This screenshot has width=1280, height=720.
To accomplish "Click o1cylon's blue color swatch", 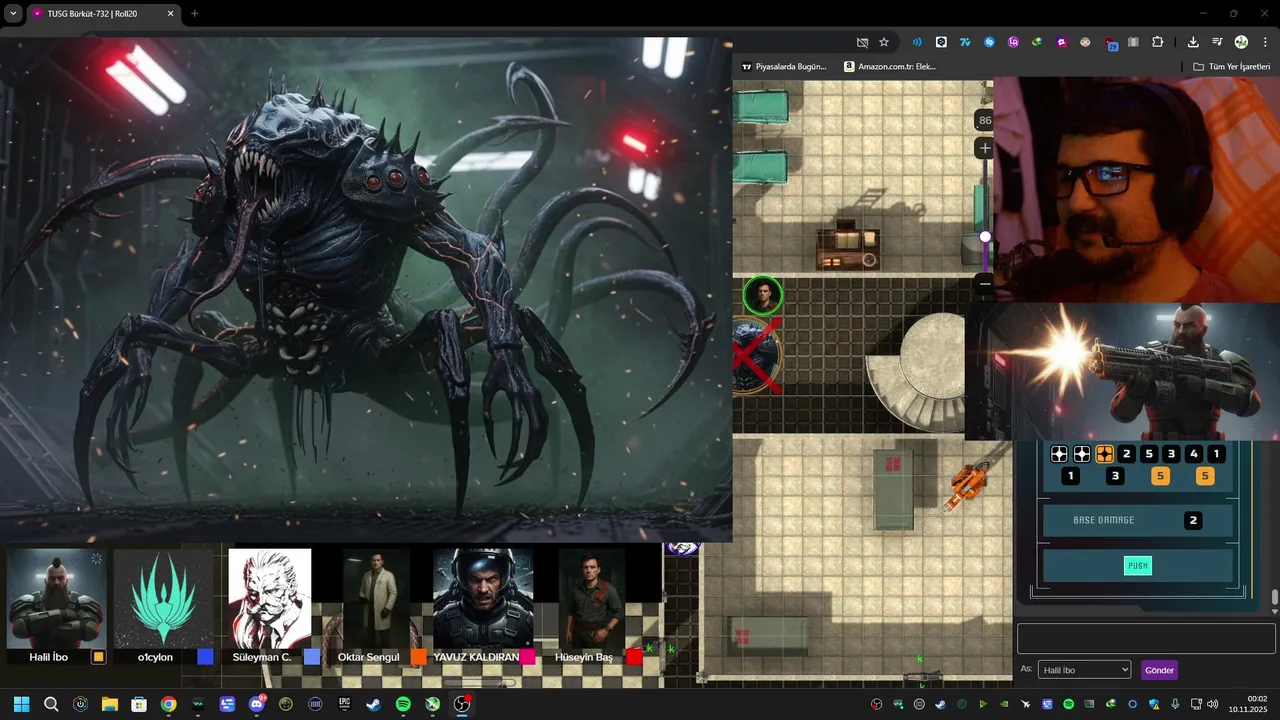I will (x=205, y=657).
